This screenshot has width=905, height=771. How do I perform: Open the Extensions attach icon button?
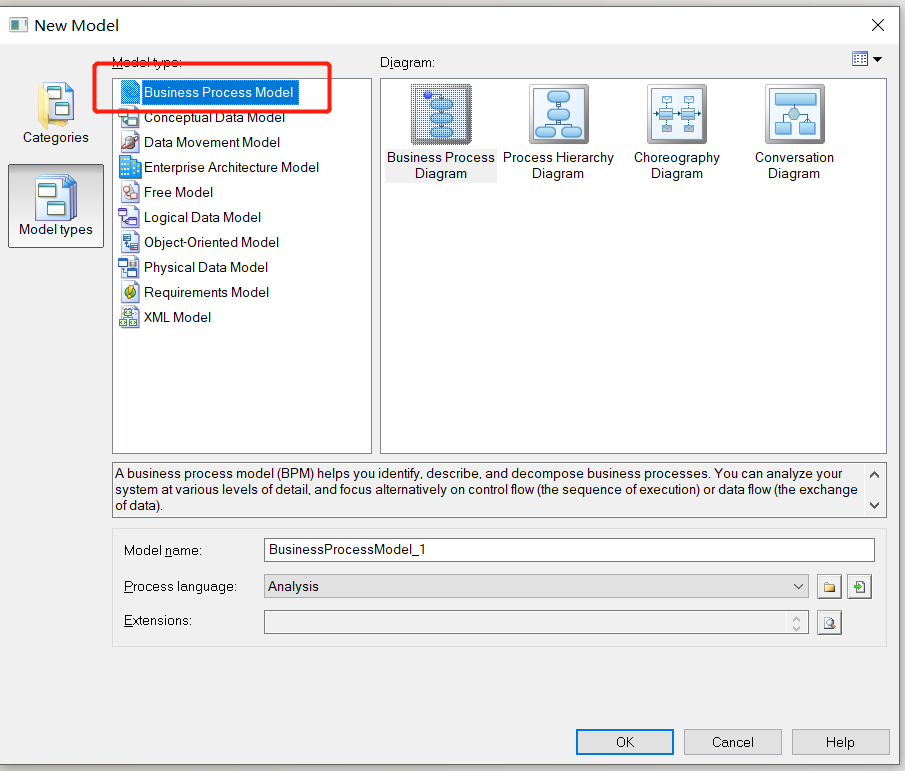(829, 623)
